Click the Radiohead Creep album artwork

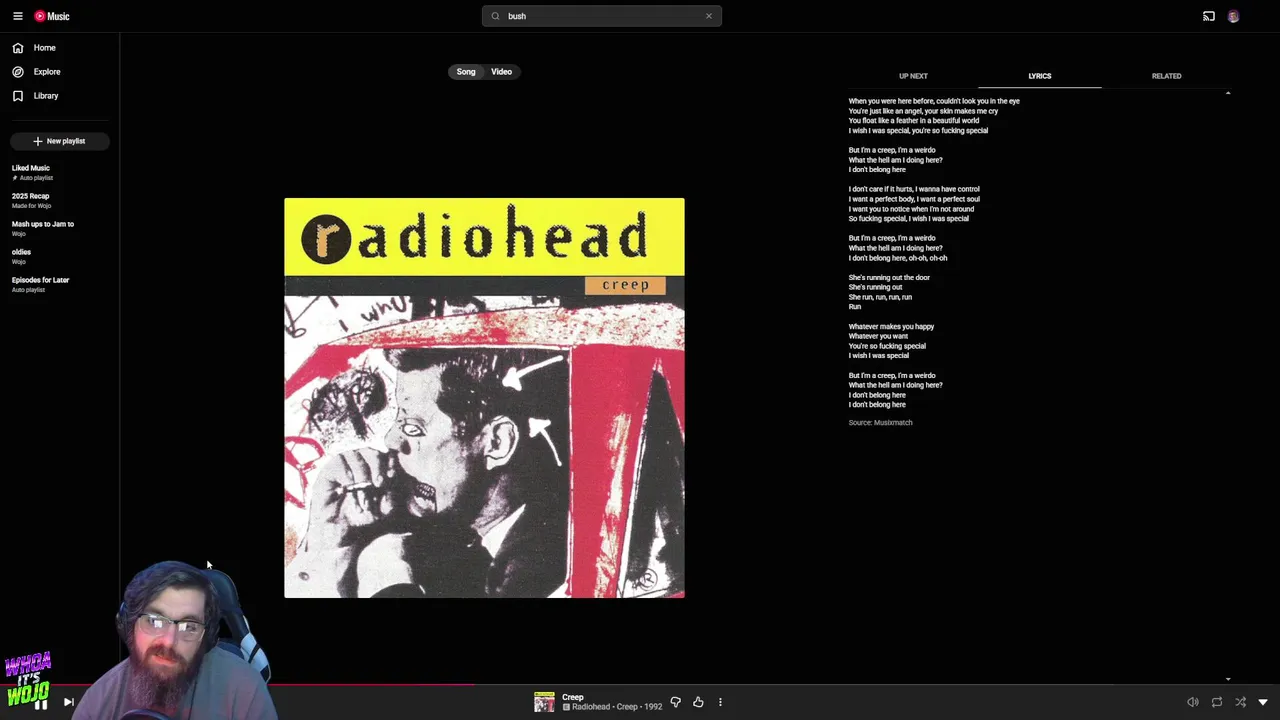pos(484,398)
